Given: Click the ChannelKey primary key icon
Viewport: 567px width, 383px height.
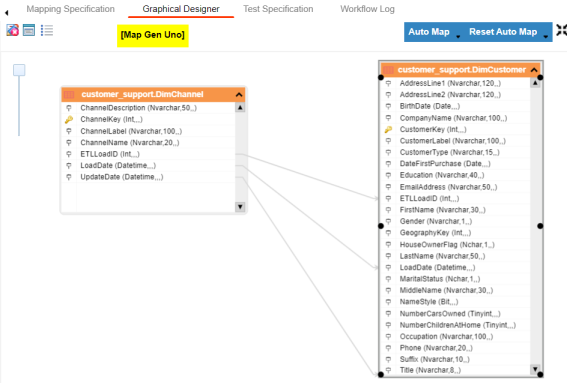Looking at the screenshot, I should tap(69, 119).
